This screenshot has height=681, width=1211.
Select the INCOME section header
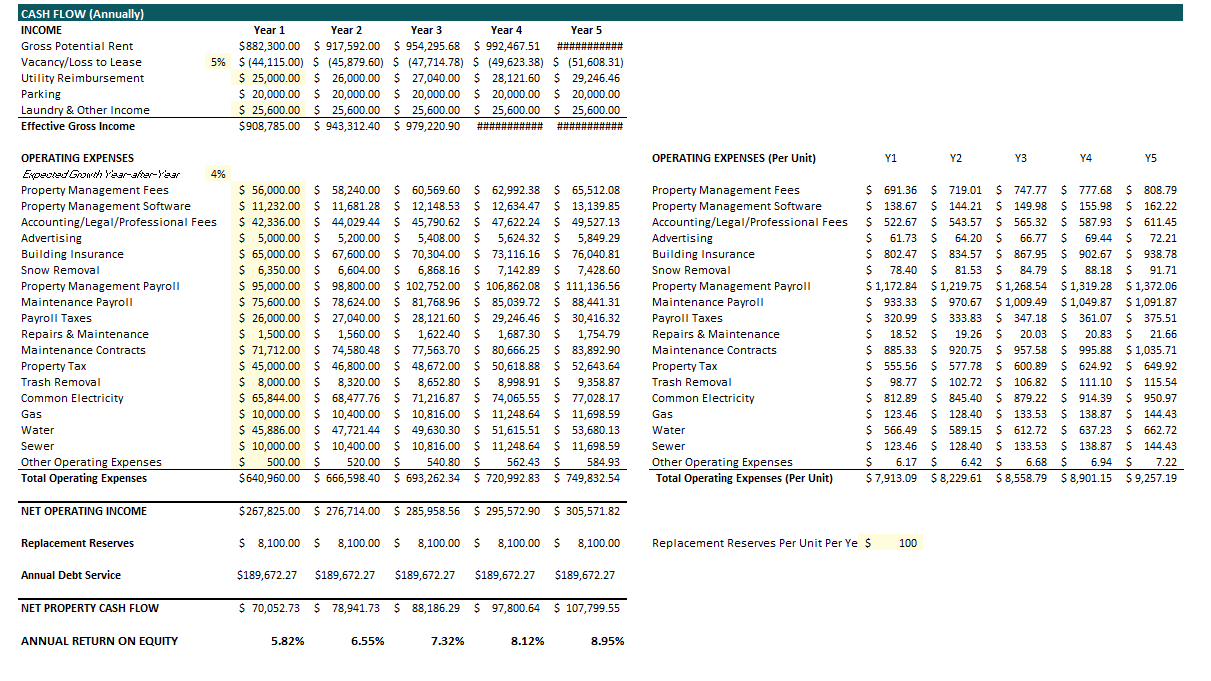(41, 30)
